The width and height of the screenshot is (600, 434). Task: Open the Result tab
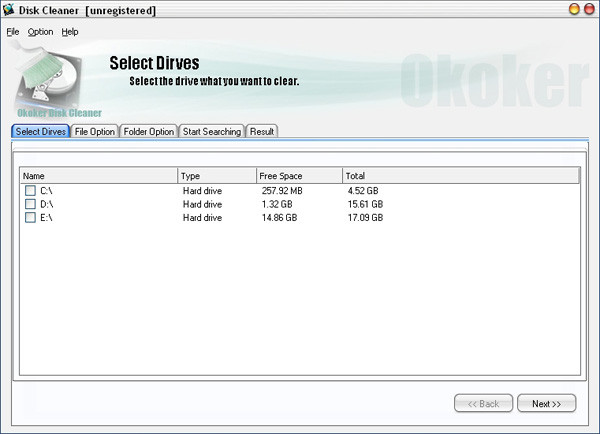[x=262, y=131]
